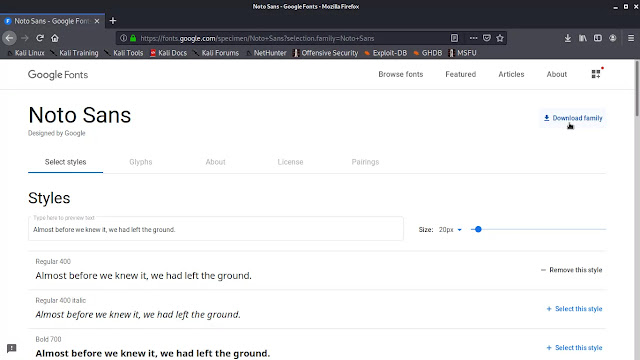Open the MSFU bookmark
Viewport: 640px width, 360px height.
coord(462,53)
